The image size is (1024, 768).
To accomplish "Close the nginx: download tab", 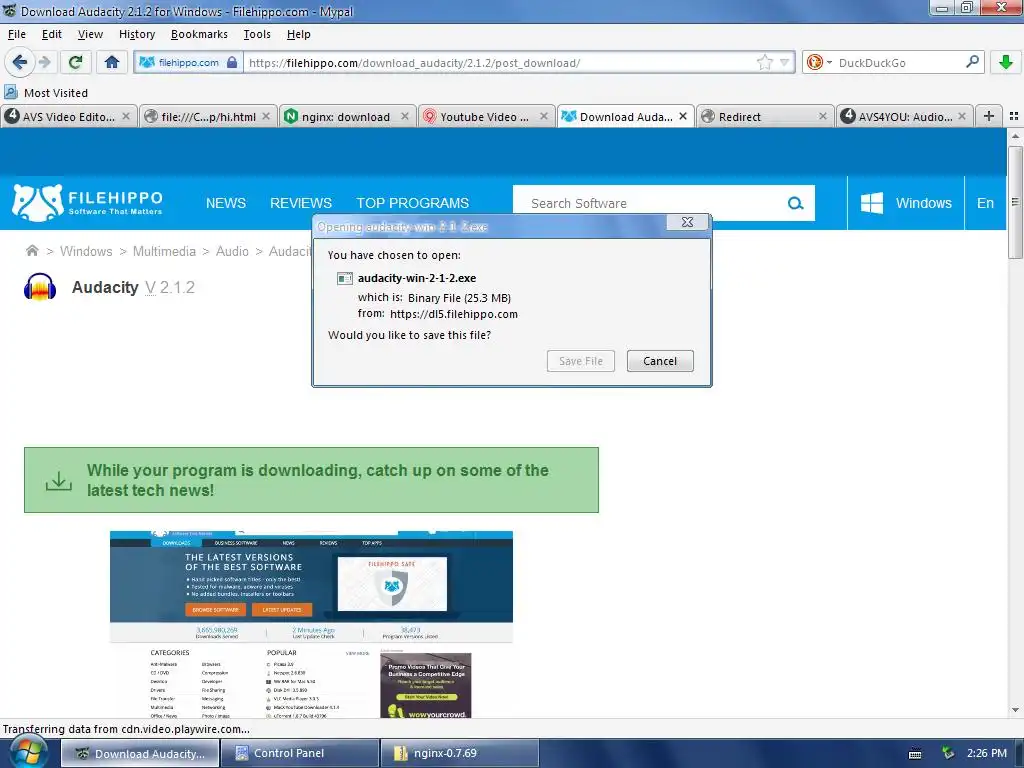I will click(x=404, y=116).
